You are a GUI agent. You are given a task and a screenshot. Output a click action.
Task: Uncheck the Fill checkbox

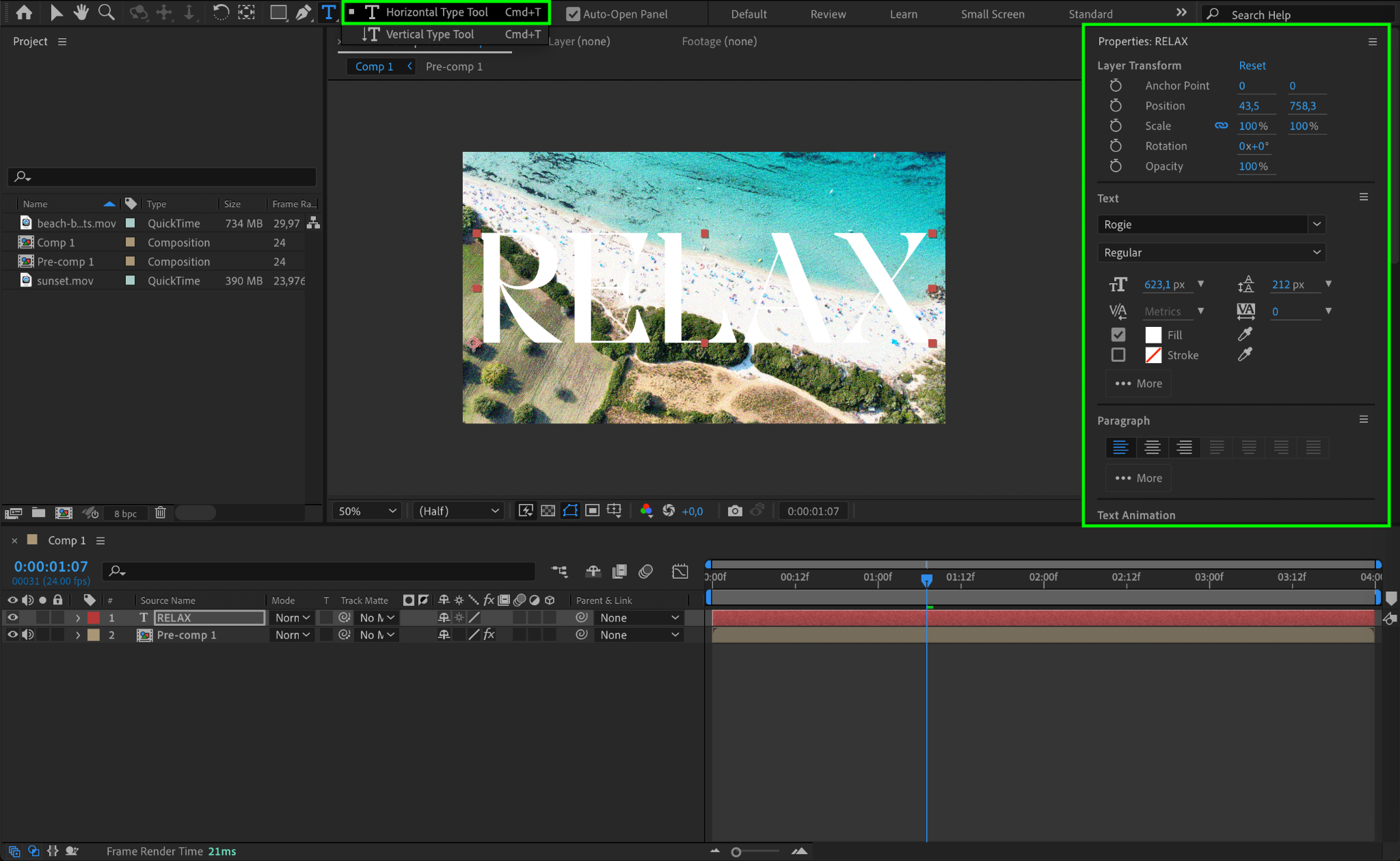coord(1118,334)
